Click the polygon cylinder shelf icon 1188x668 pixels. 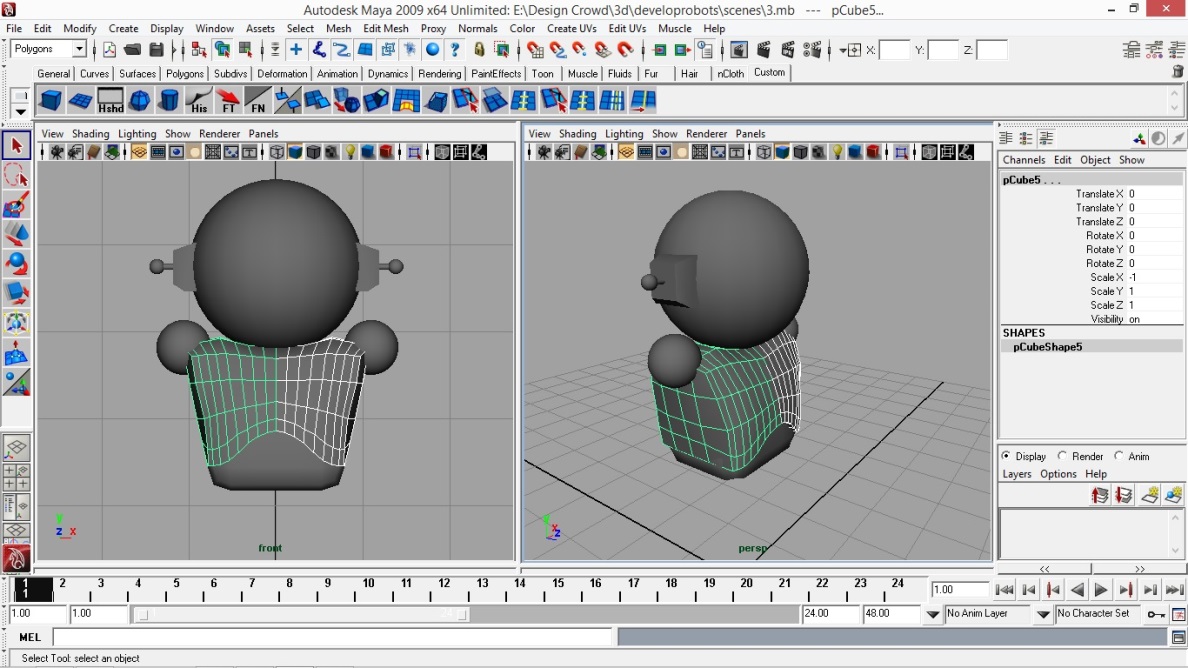[x=169, y=101]
